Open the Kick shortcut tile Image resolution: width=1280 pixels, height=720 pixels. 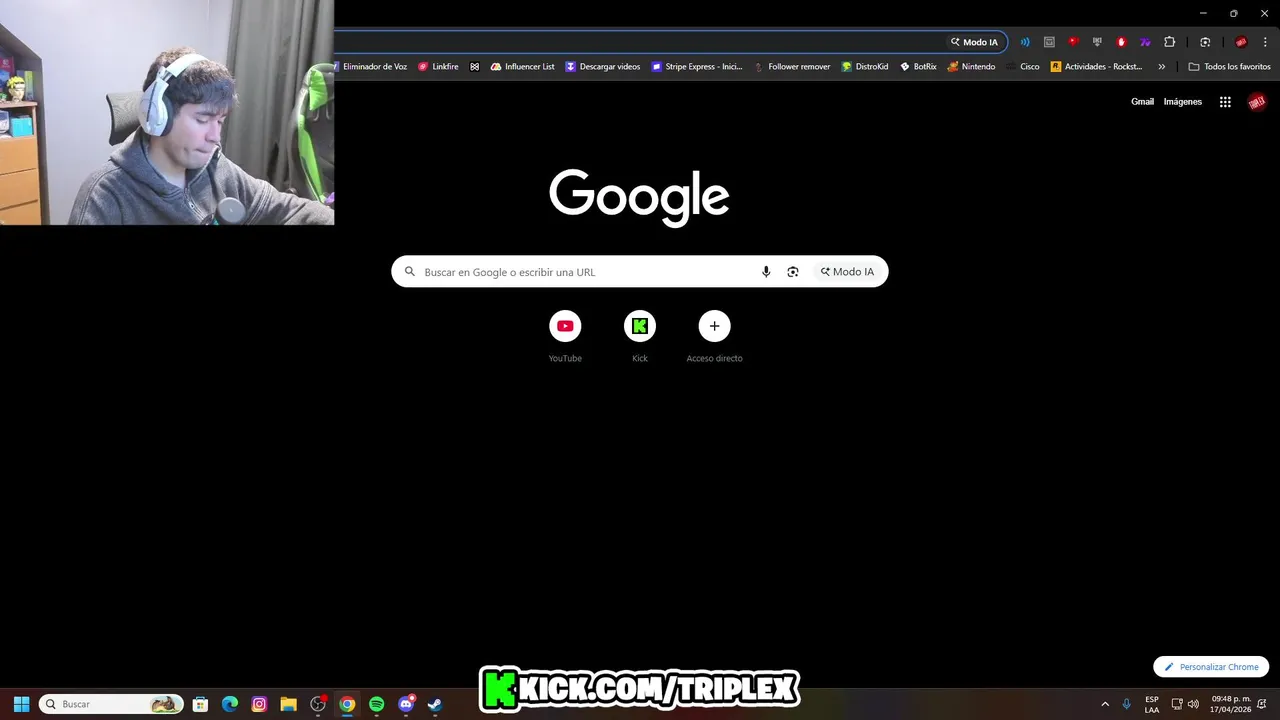pyautogui.click(x=640, y=337)
